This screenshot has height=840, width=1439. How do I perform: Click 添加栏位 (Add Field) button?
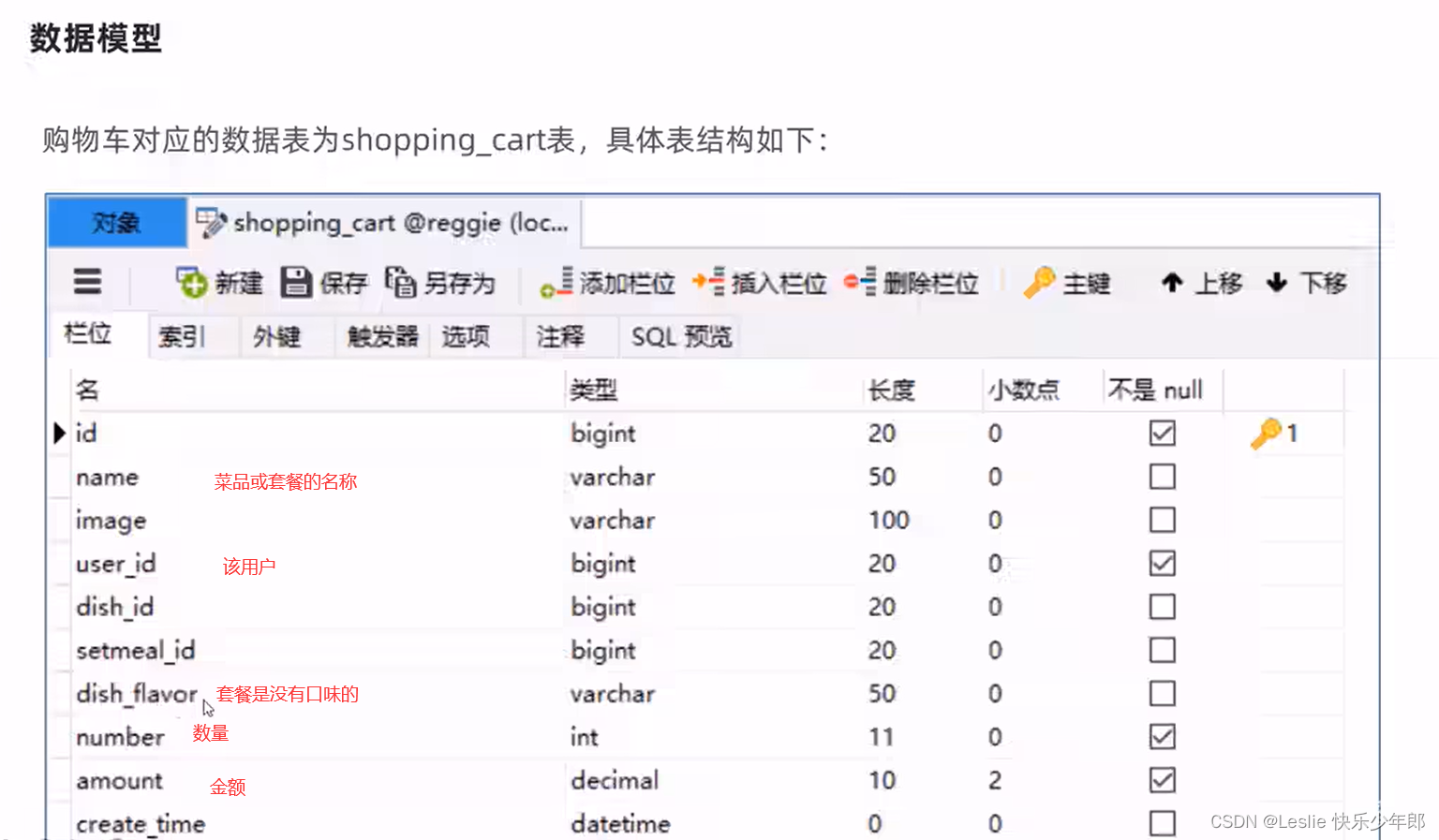pyautogui.click(x=608, y=283)
